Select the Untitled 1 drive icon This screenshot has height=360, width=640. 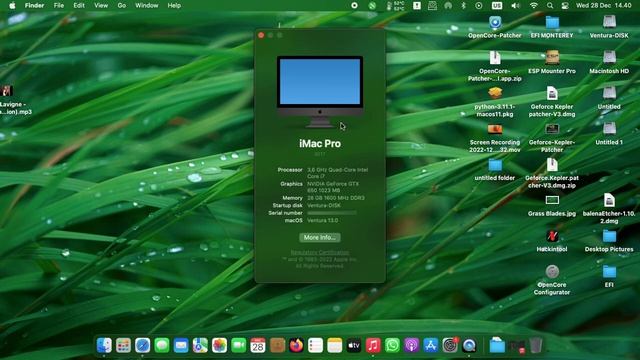click(609, 129)
